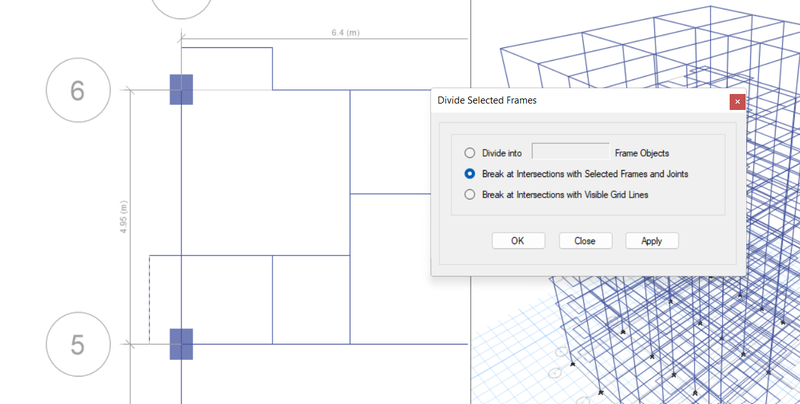The height and width of the screenshot is (404, 800).
Task: Choose "Break at Intersections with Visible Grid Lines"
Action: (469, 194)
